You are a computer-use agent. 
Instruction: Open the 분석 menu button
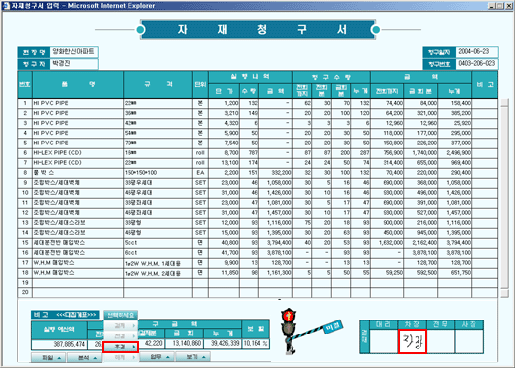click(x=84, y=358)
